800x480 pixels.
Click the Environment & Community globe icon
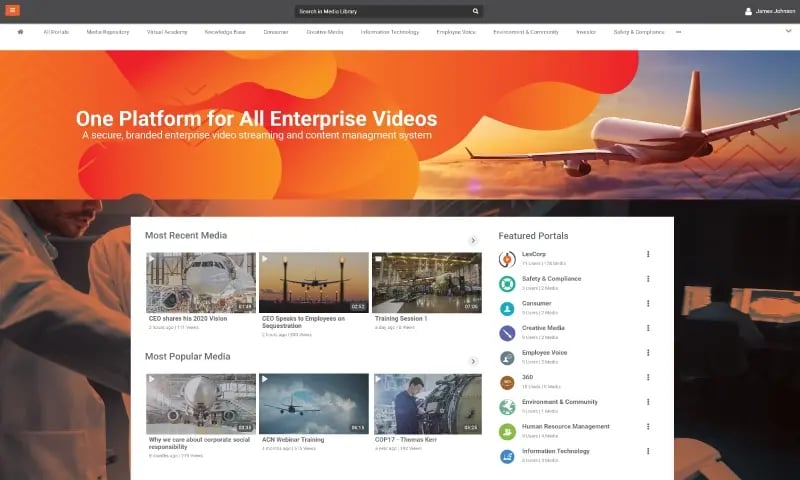pos(507,407)
